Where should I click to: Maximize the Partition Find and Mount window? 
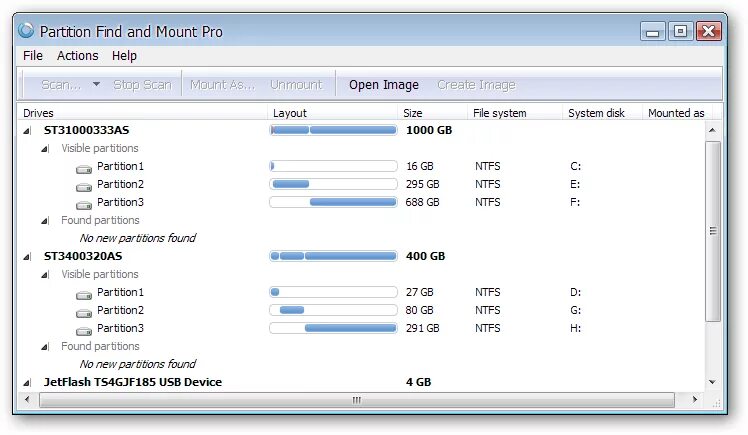[x=680, y=31]
